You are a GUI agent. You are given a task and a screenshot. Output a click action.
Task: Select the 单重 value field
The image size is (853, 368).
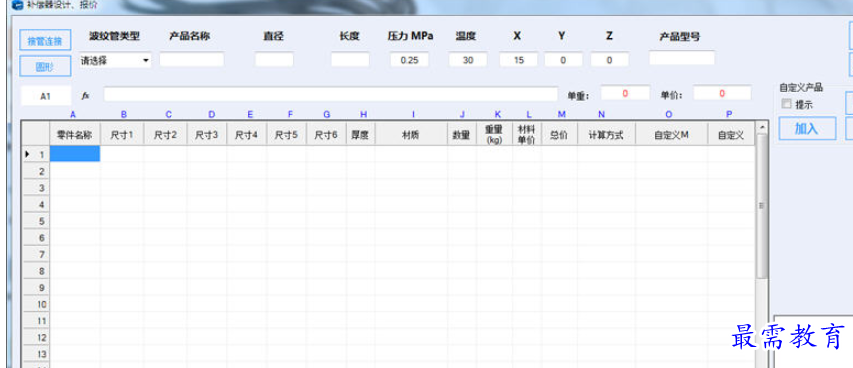(x=625, y=93)
